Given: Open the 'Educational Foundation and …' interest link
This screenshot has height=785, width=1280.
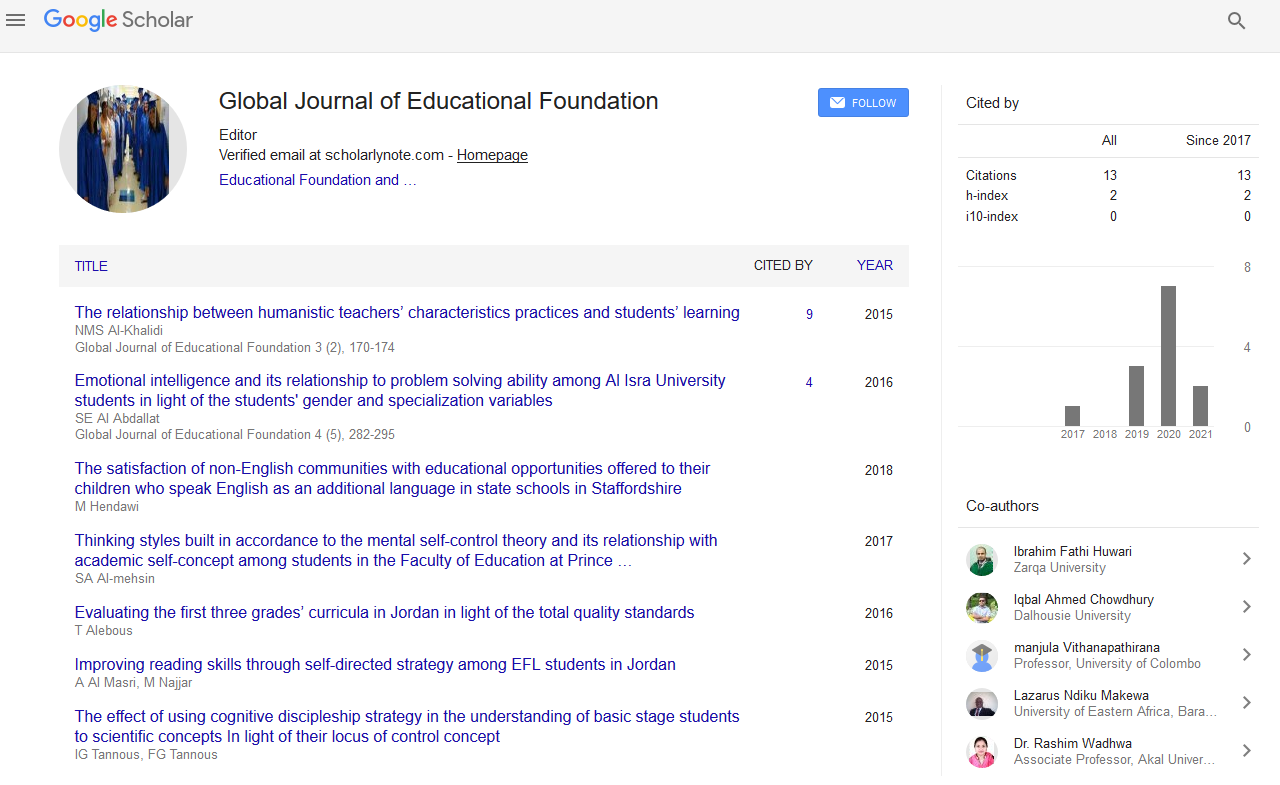Looking at the screenshot, I should pyautogui.click(x=317, y=180).
